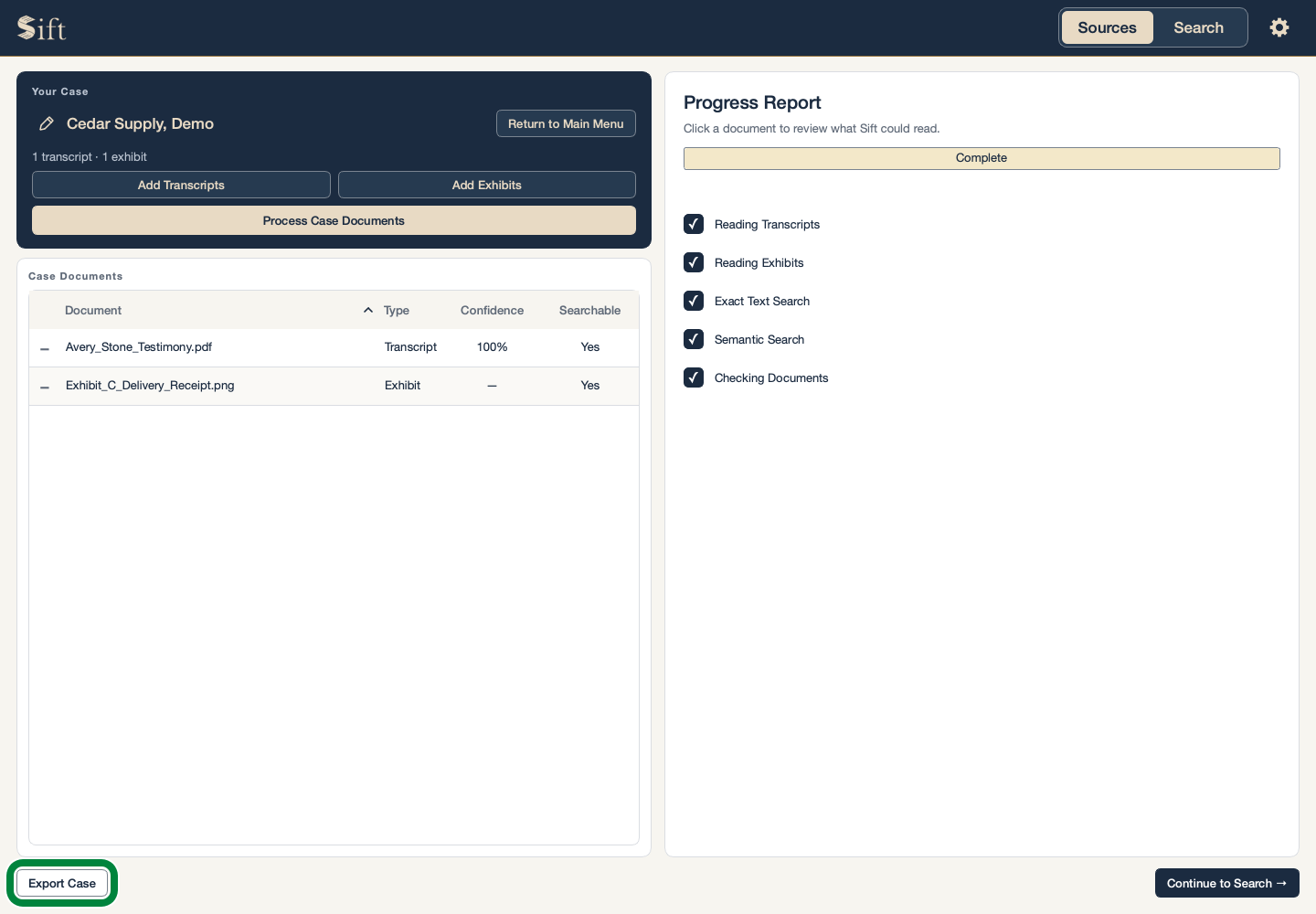
Task: Edit case name with the pencil icon
Action: coord(47,123)
